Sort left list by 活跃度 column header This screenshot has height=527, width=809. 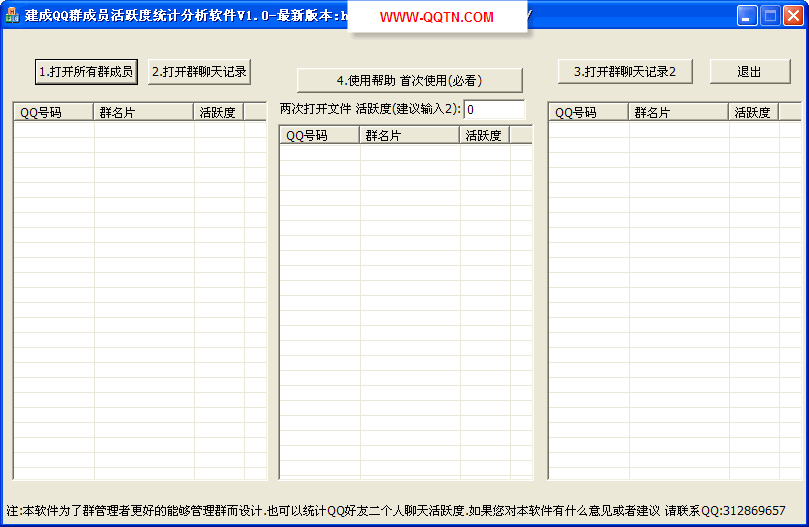[x=219, y=112]
